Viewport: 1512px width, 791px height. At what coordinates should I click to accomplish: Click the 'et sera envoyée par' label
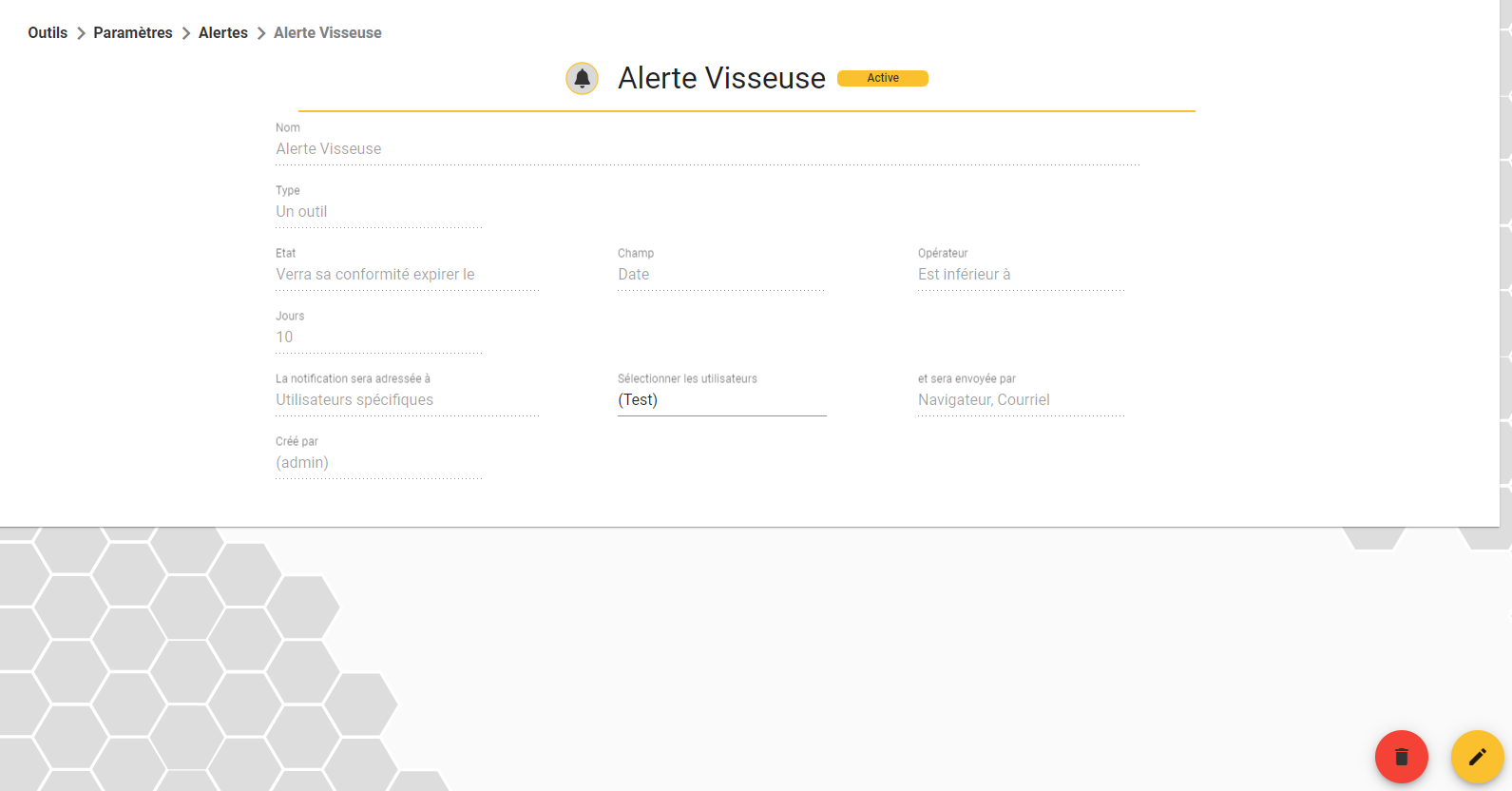pyautogui.click(x=967, y=378)
